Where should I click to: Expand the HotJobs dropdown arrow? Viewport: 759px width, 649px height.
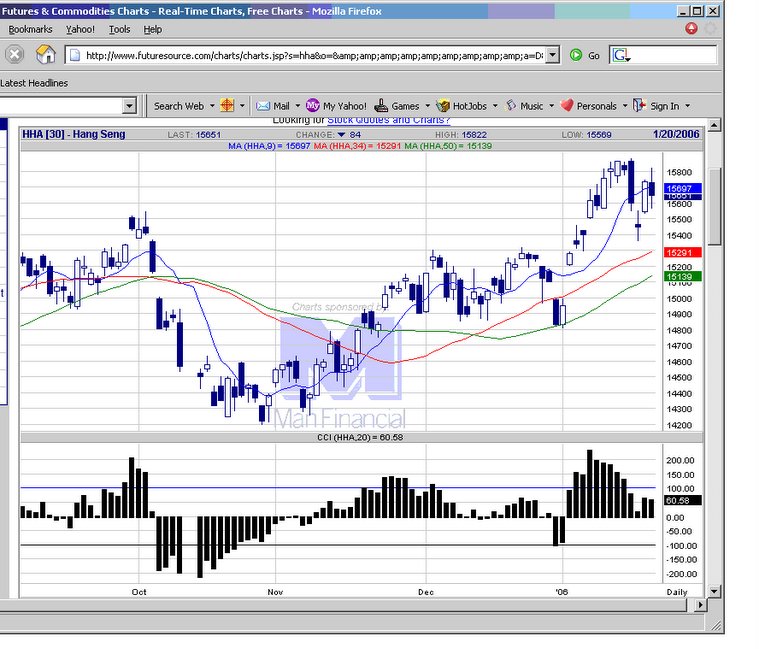495,106
